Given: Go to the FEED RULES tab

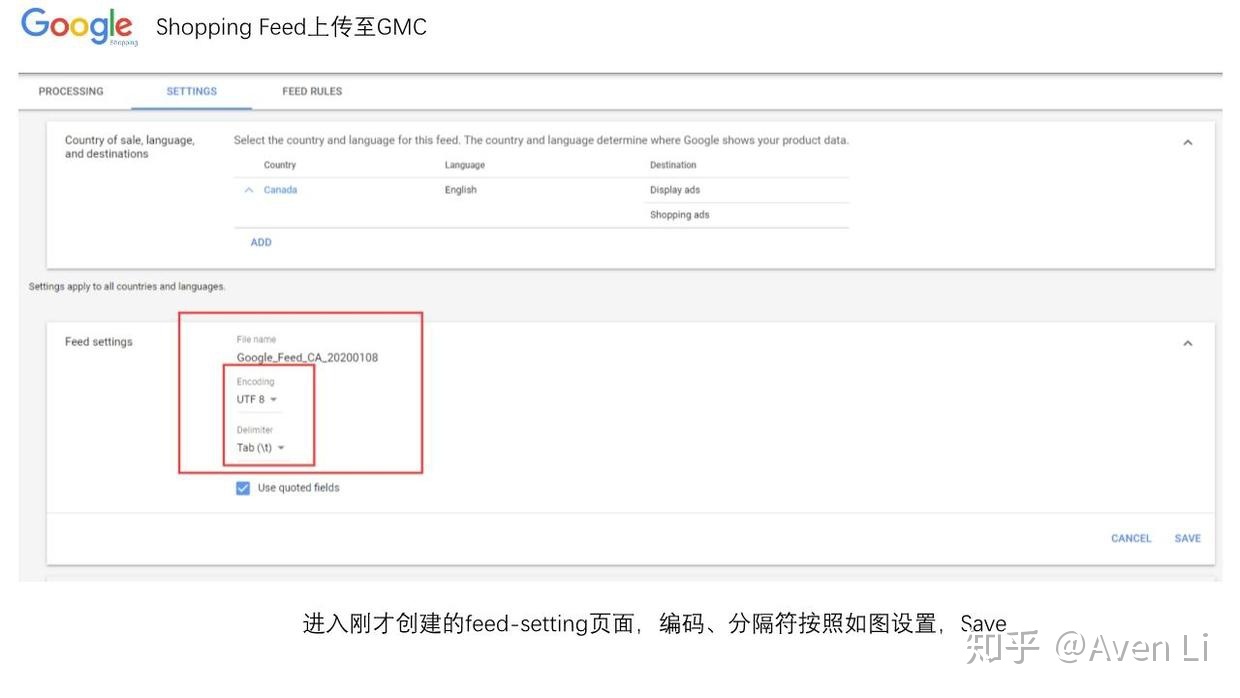Looking at the screenshot, I should 312,91.
